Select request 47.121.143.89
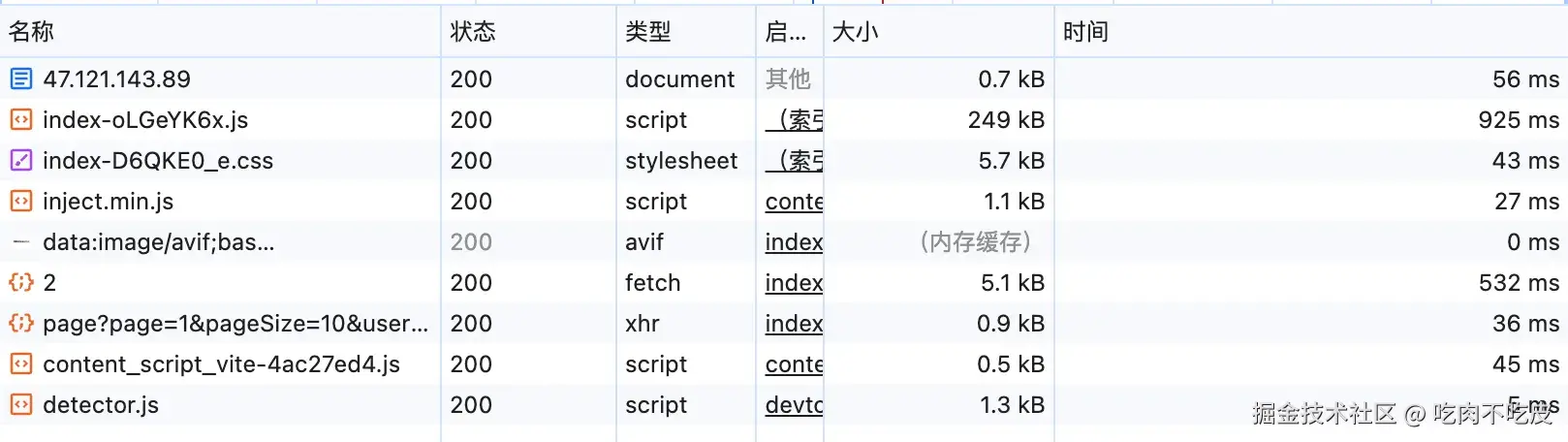 tap(116, 79)
